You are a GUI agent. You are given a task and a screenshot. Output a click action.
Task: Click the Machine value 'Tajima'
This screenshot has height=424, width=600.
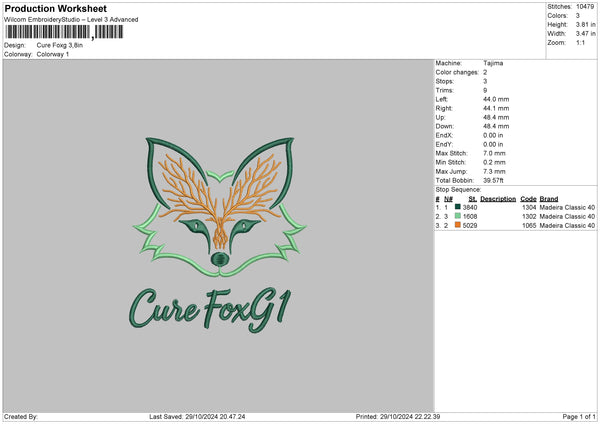tap(492, 63)
